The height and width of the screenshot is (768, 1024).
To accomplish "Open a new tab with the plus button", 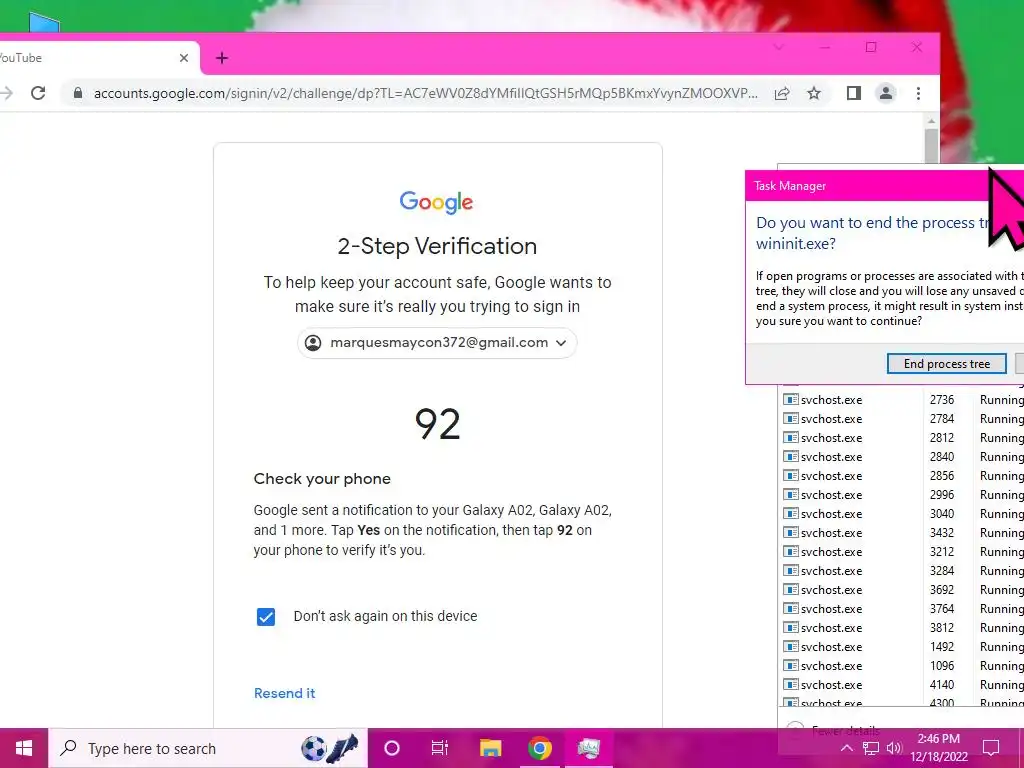I will 222,58.
